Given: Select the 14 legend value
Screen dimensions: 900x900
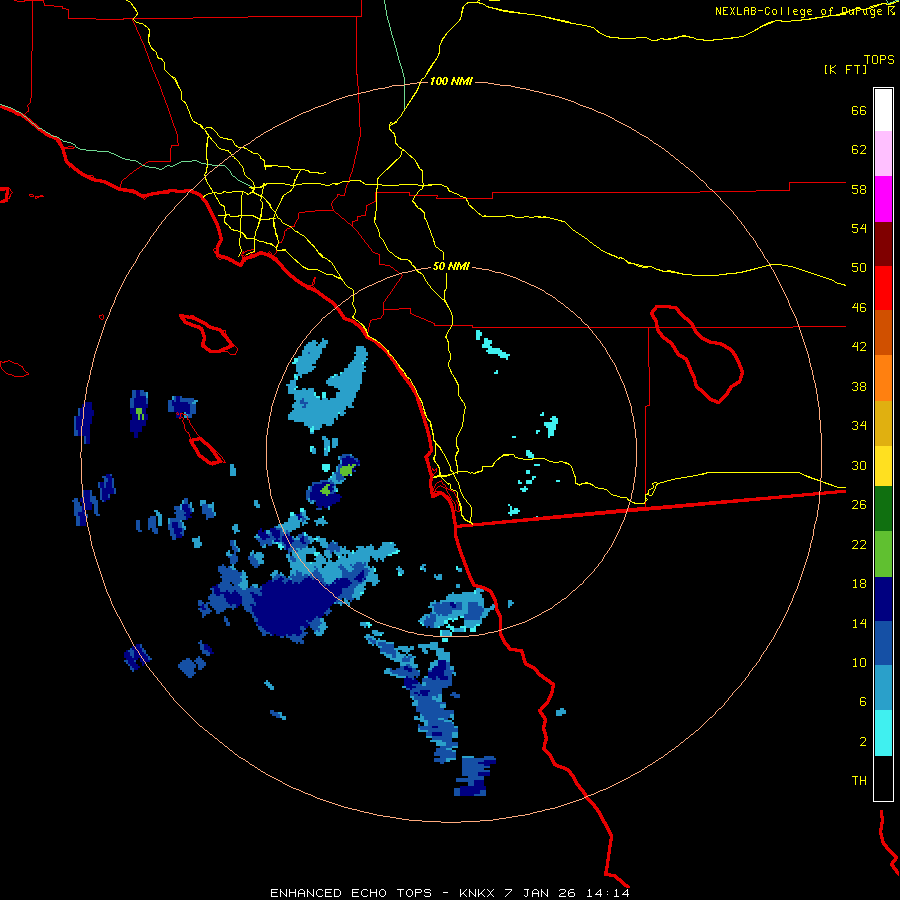Looking at the screenshot, I should point(859,623).
